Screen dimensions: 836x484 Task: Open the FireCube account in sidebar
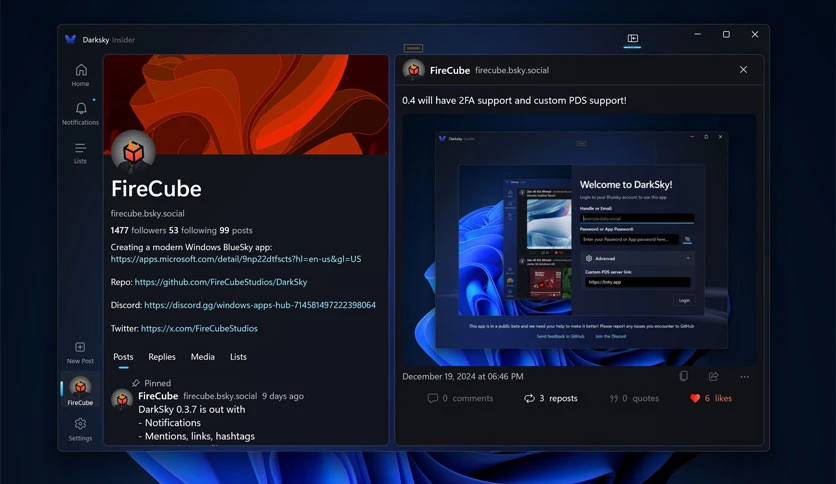click(x=81, y=391)
